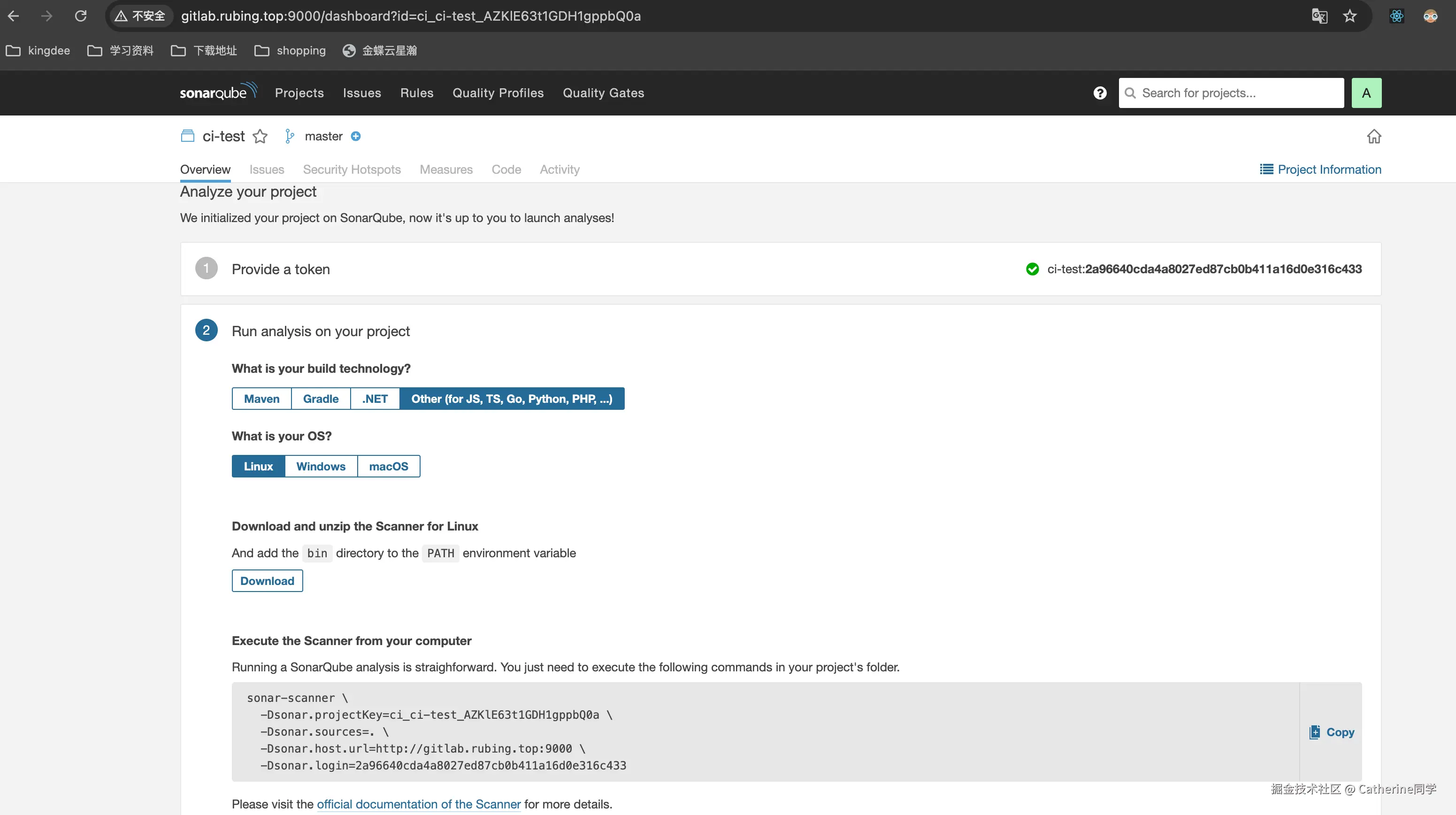Select Gradle as build technology
Screen dimensions: 1456x815
[x=321, y=399]
